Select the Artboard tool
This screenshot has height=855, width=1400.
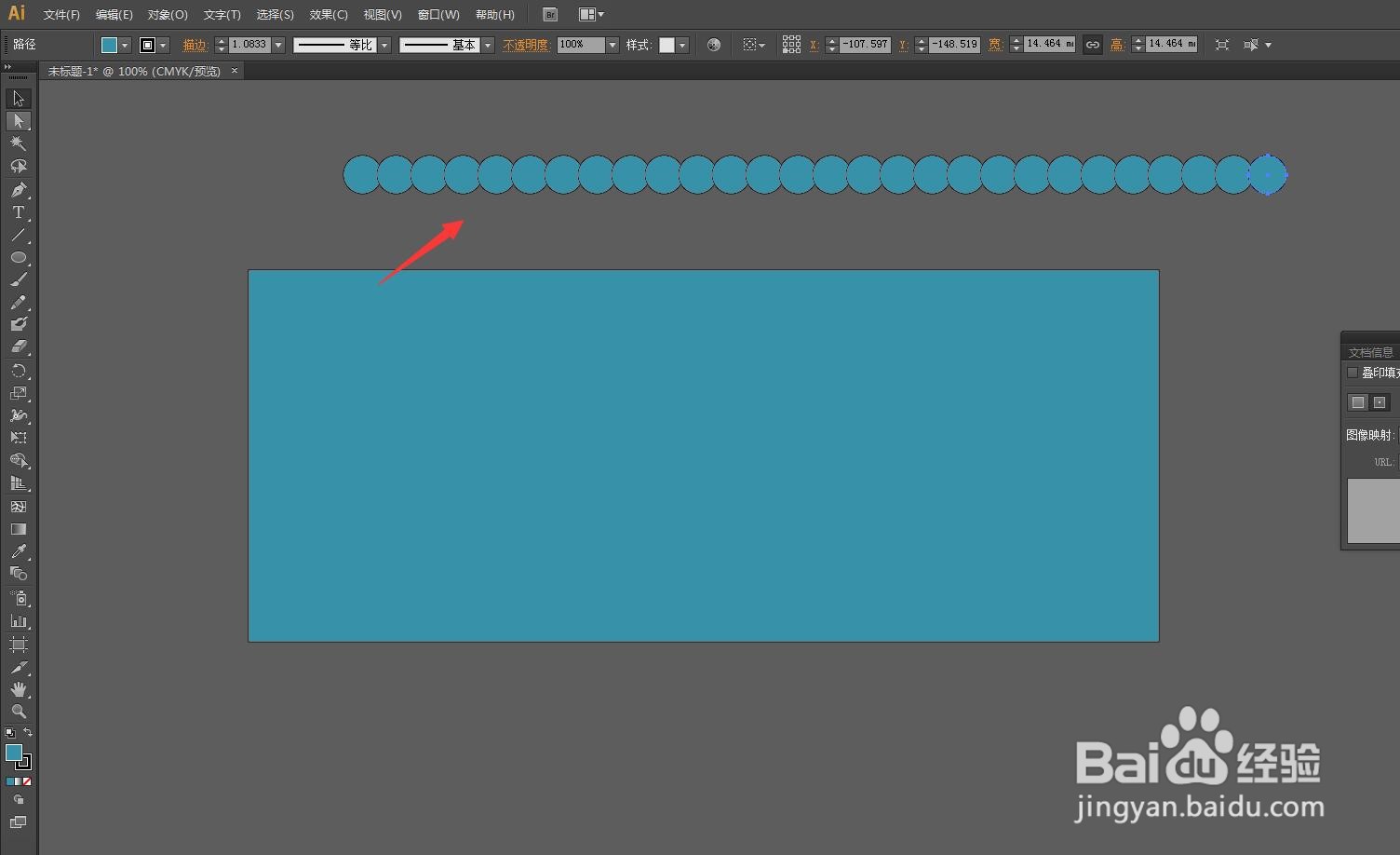(x=19, y=645)
